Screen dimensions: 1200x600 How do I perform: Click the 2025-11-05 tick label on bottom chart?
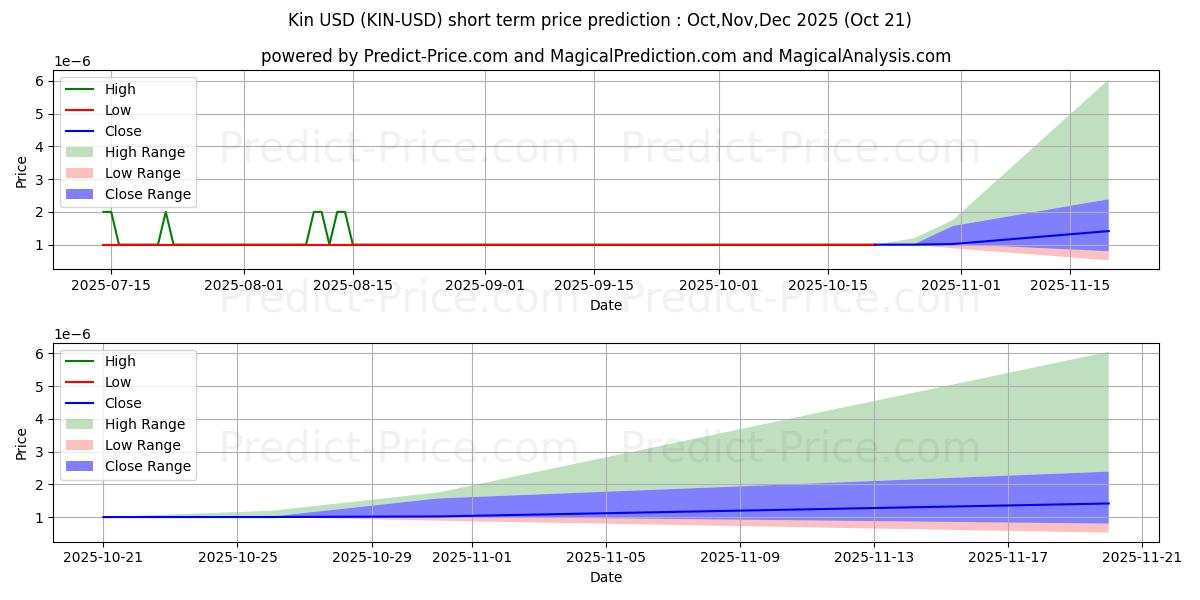tap(606, 557)
